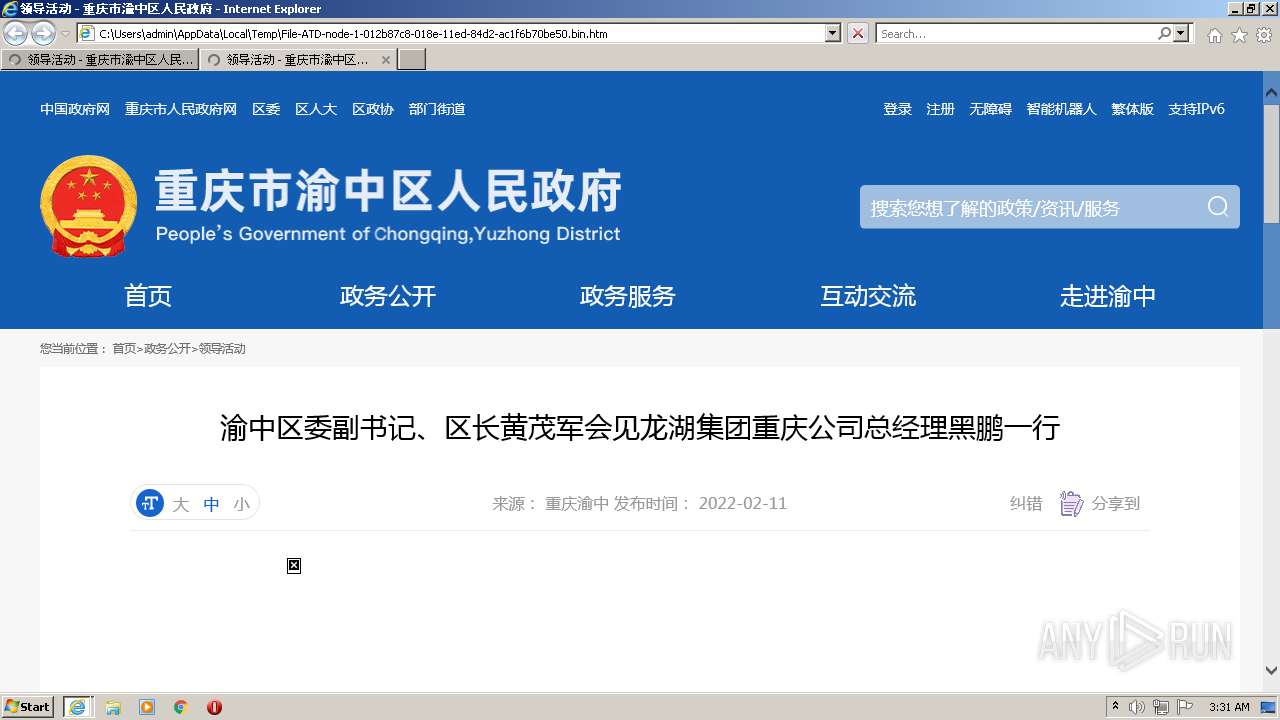Open Internet Explorer from the taskbar
Screen dimensions: 1280x720
[x=78, y=707]
